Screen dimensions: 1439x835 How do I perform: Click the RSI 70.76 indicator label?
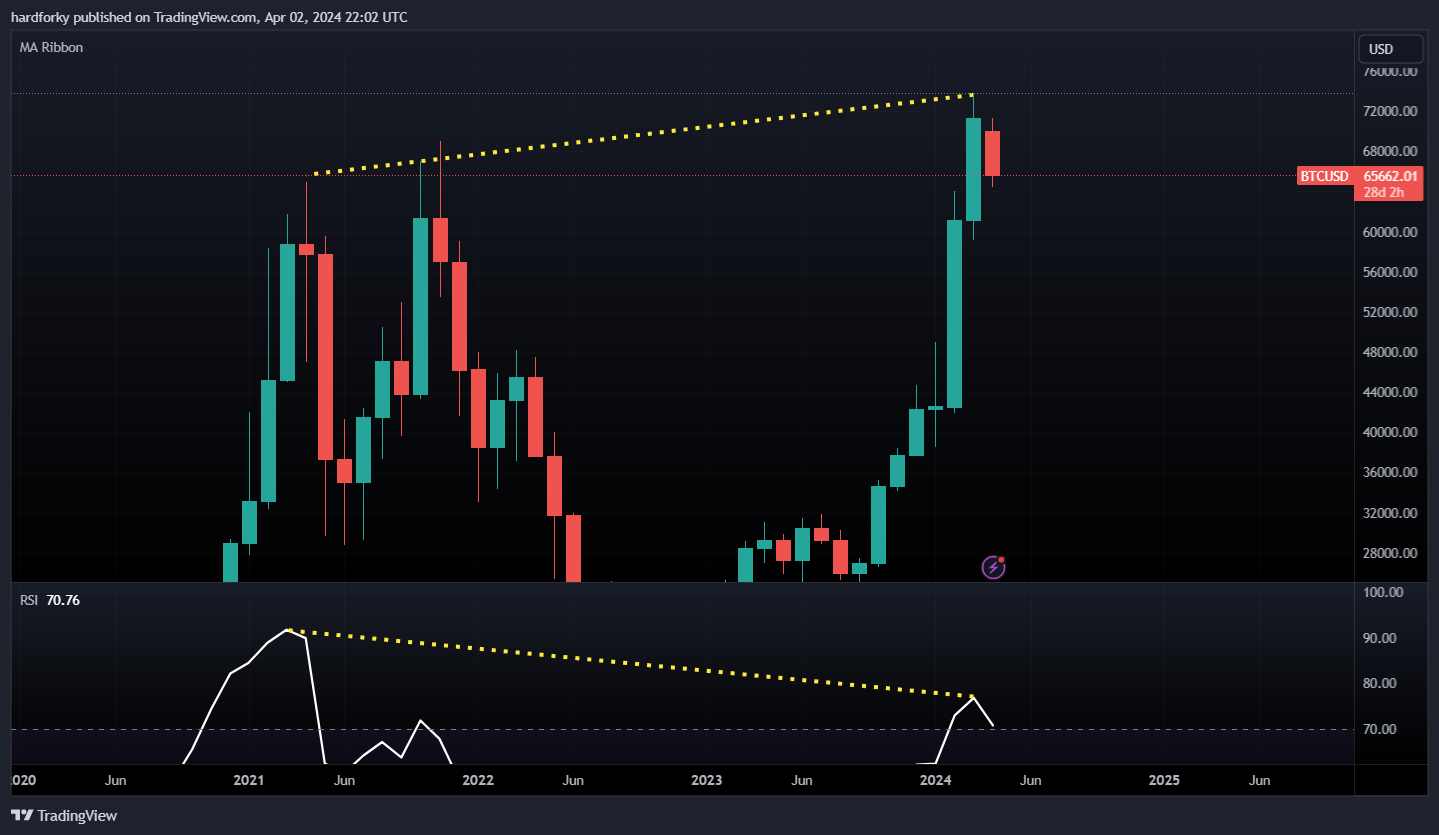tap(50, 600)
